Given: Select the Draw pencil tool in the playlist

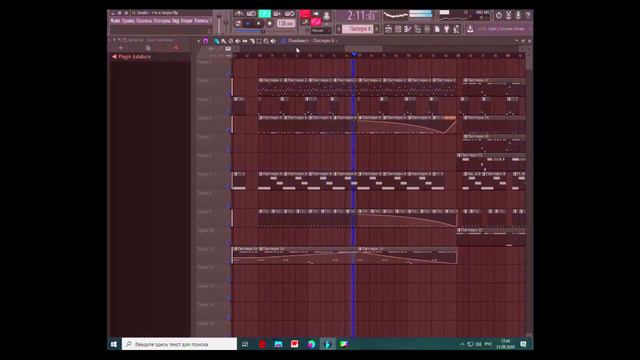Looking at the screenshot, I should pos(216,41).
